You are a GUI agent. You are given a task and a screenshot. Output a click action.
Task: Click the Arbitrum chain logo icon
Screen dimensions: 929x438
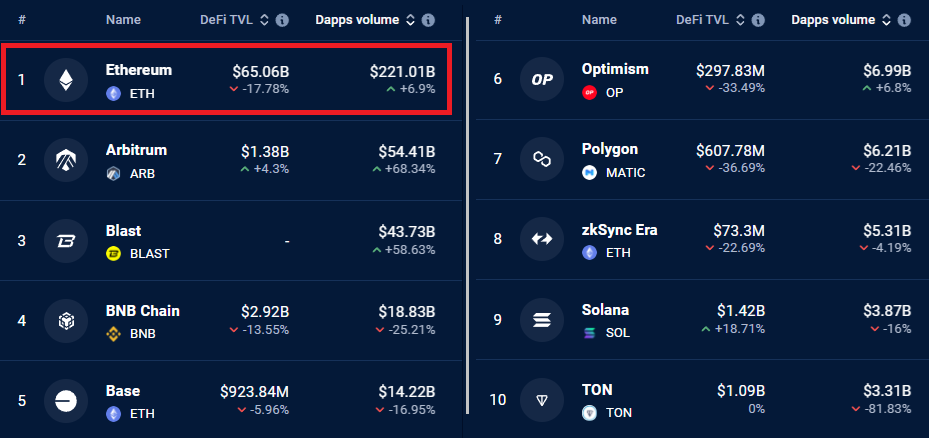pyautogui.click(x=66, y=160)
